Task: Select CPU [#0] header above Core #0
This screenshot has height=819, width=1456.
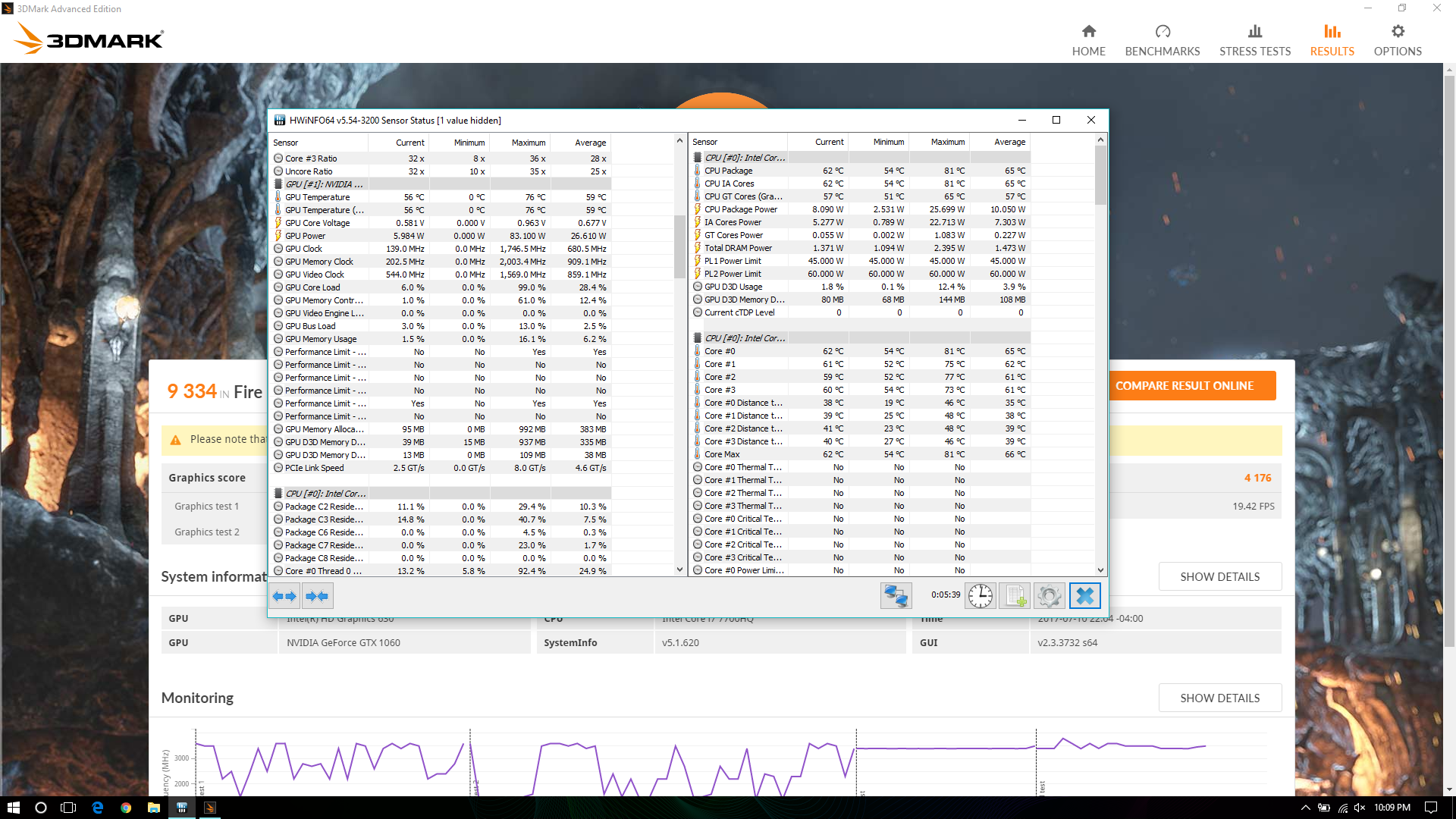Action: tap(860, 338)
